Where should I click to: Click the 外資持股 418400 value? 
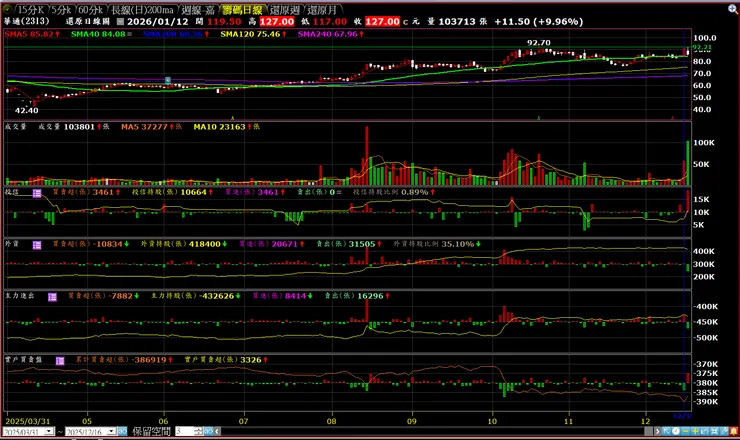point(205,244)
